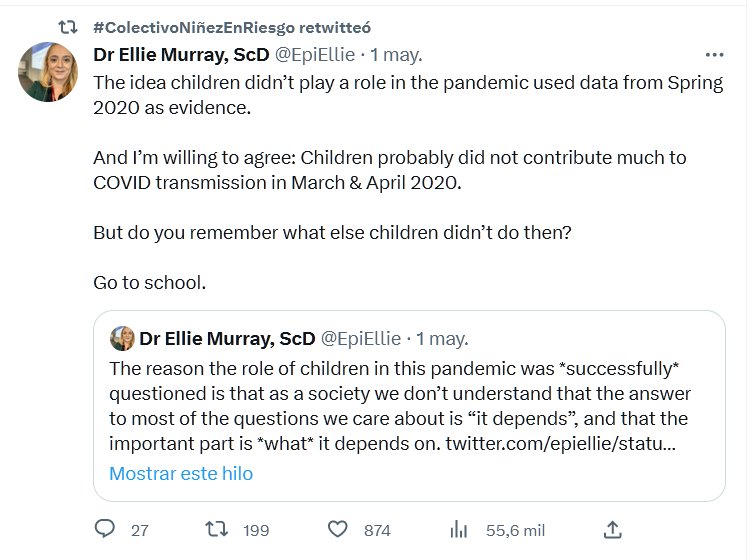Screen dimensions: 754x560
Task: Click the quoted tweet's "1 may." date
Action: (x=442, y=338)
